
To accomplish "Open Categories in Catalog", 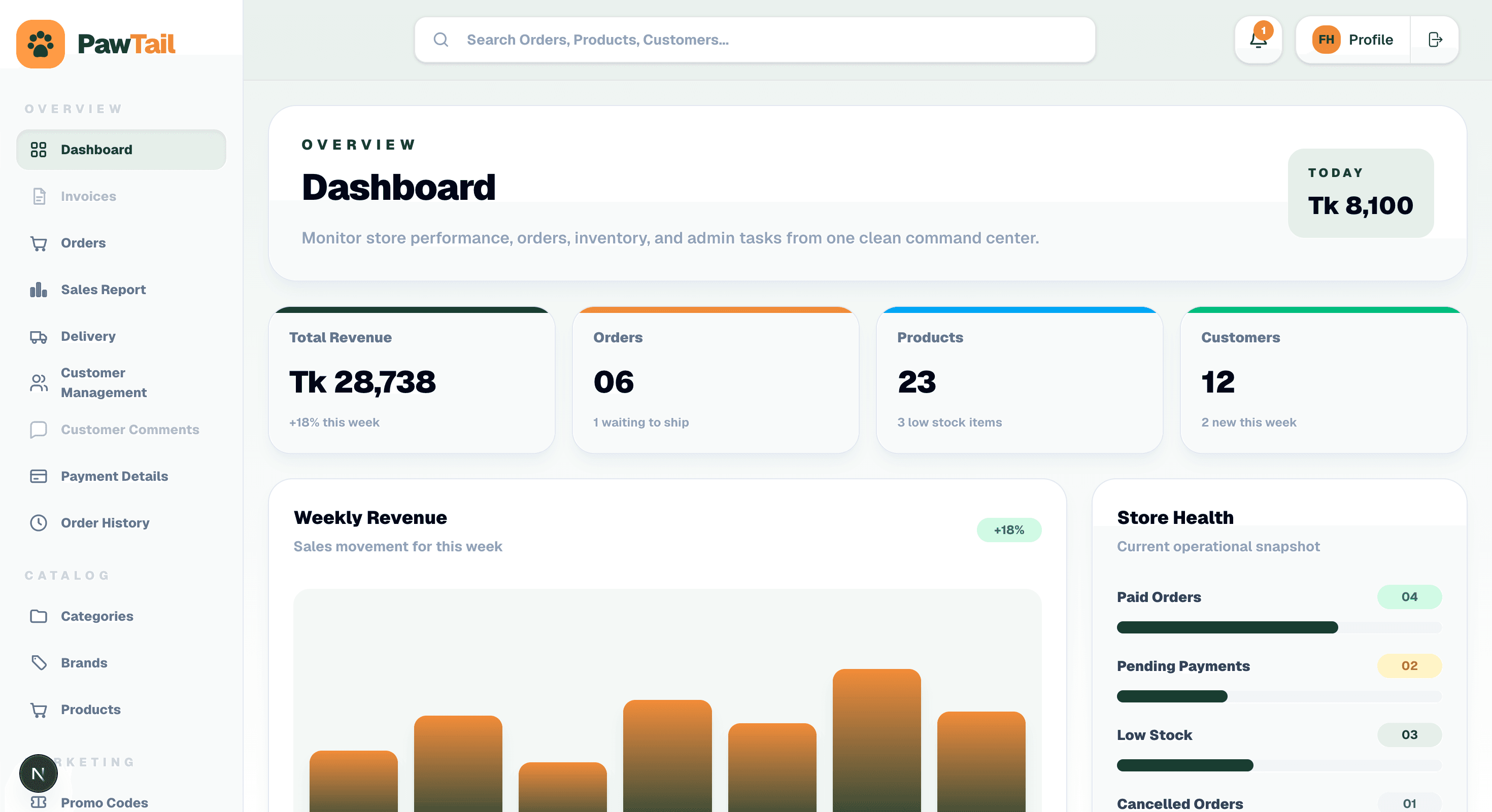I will click(x=121, y=616).
